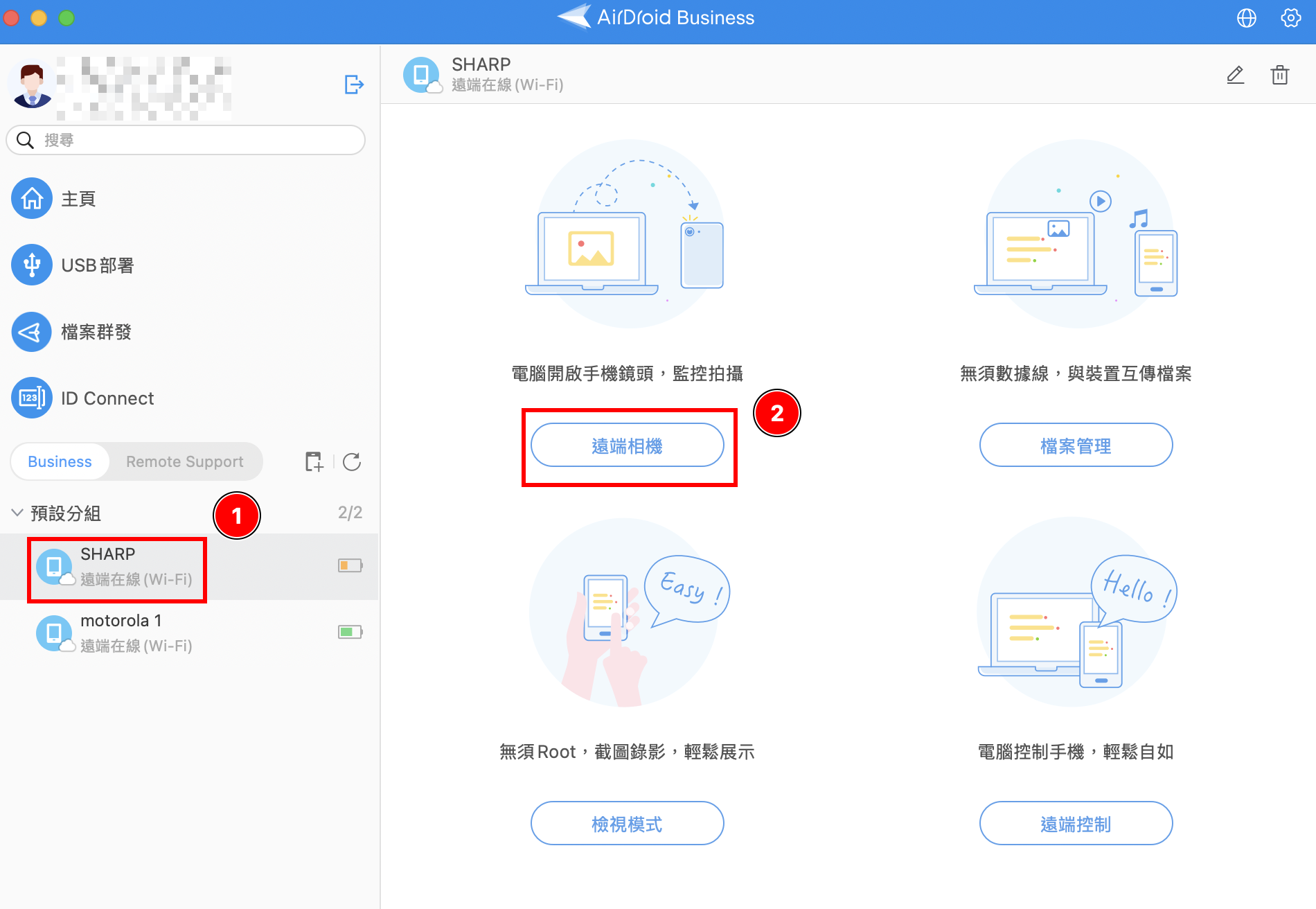Select the SHARP device row

(189, 567)
